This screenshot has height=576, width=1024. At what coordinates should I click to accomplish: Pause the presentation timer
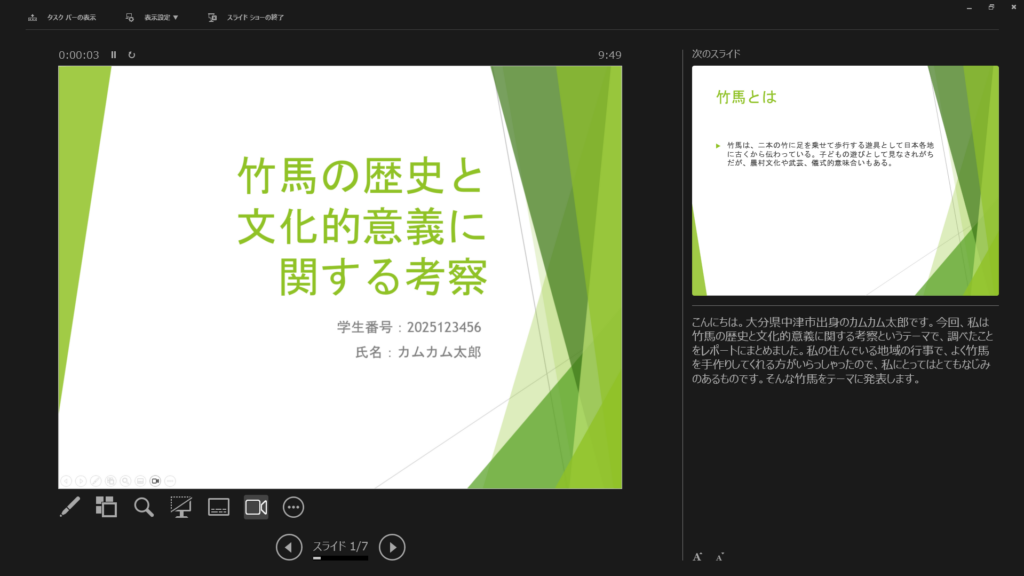[114, 55]
